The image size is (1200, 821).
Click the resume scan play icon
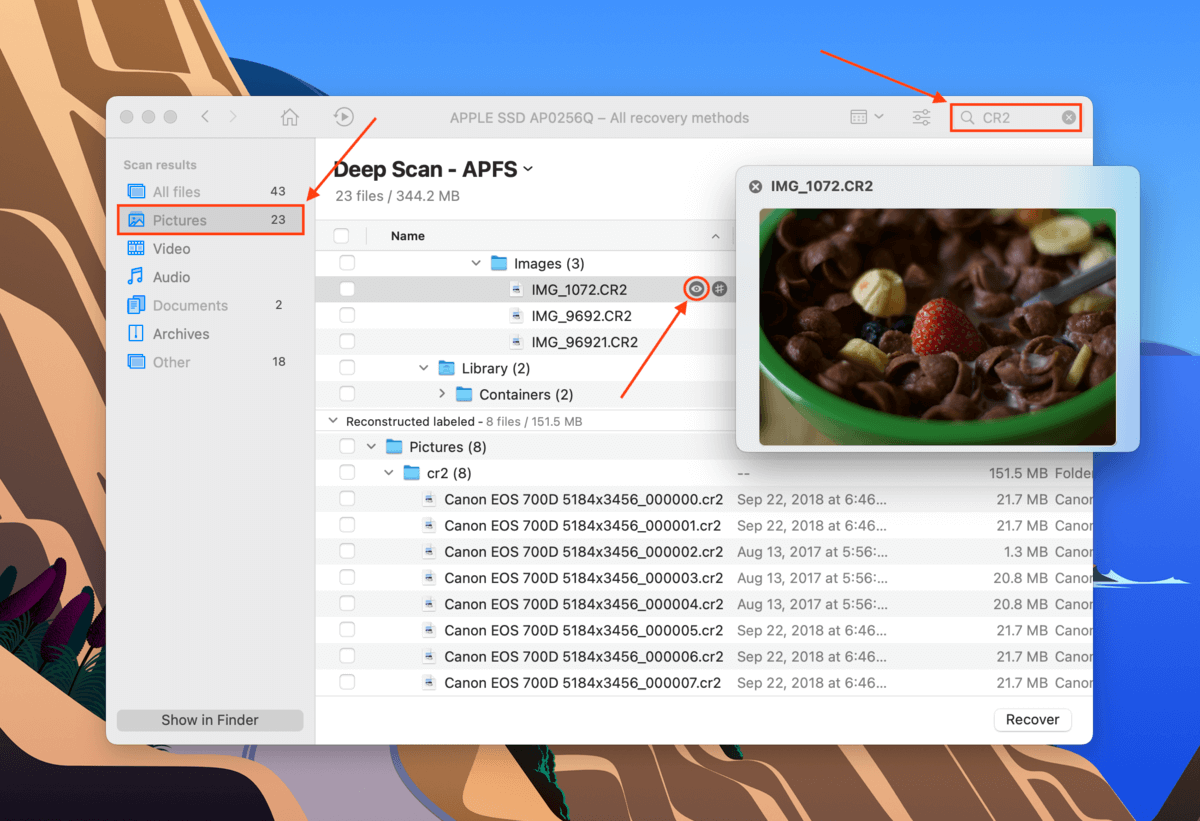(343, 117)
